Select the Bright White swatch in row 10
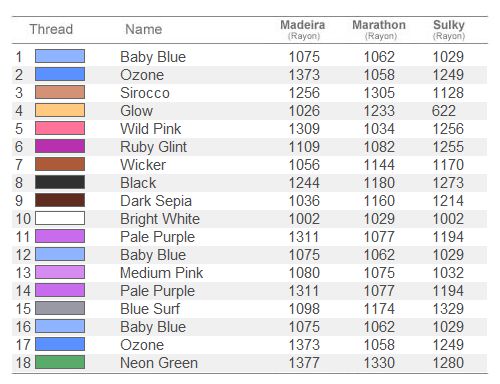 60,218
